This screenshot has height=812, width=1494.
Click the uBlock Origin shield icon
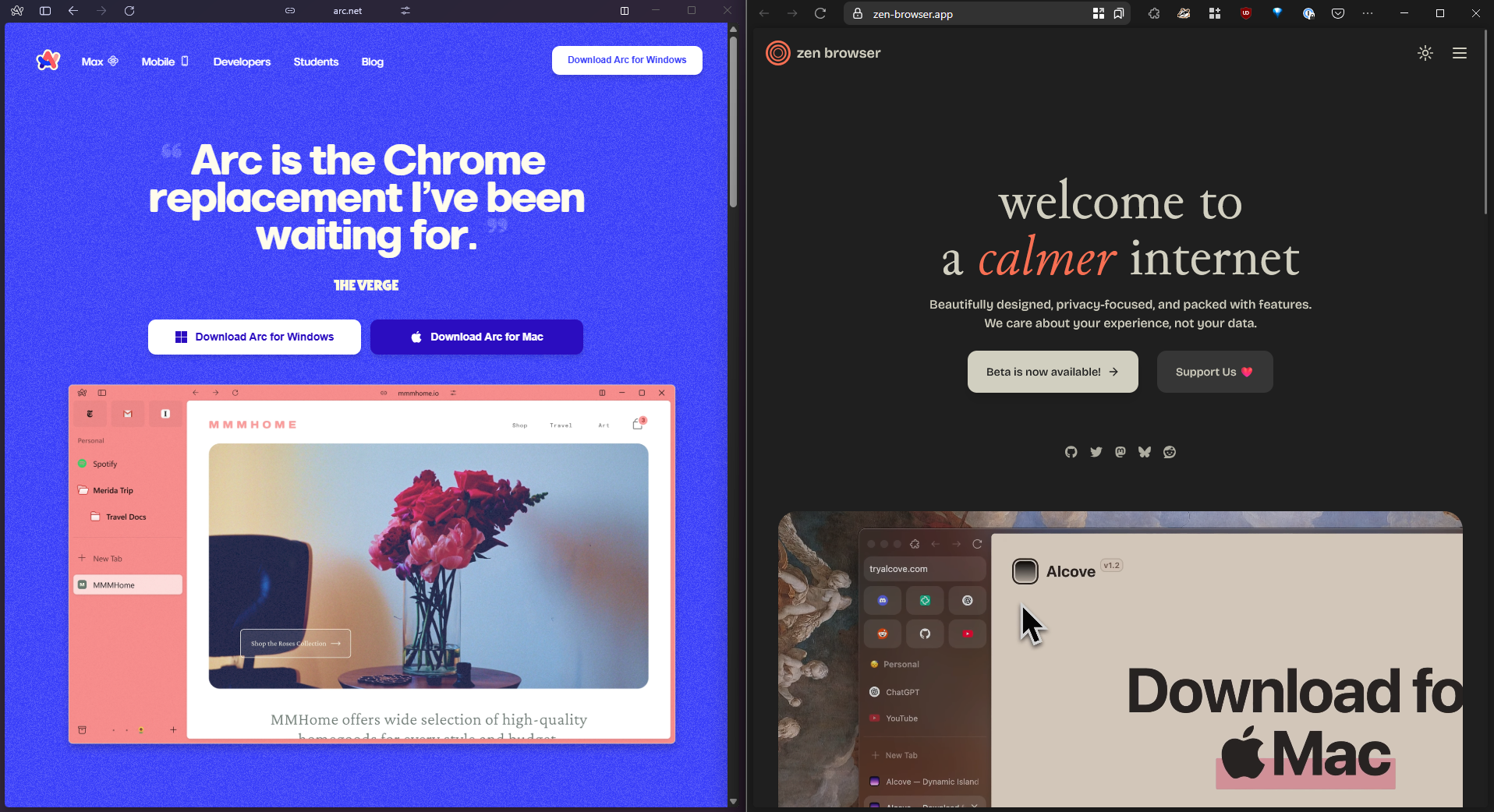[x=1246, y=13]
